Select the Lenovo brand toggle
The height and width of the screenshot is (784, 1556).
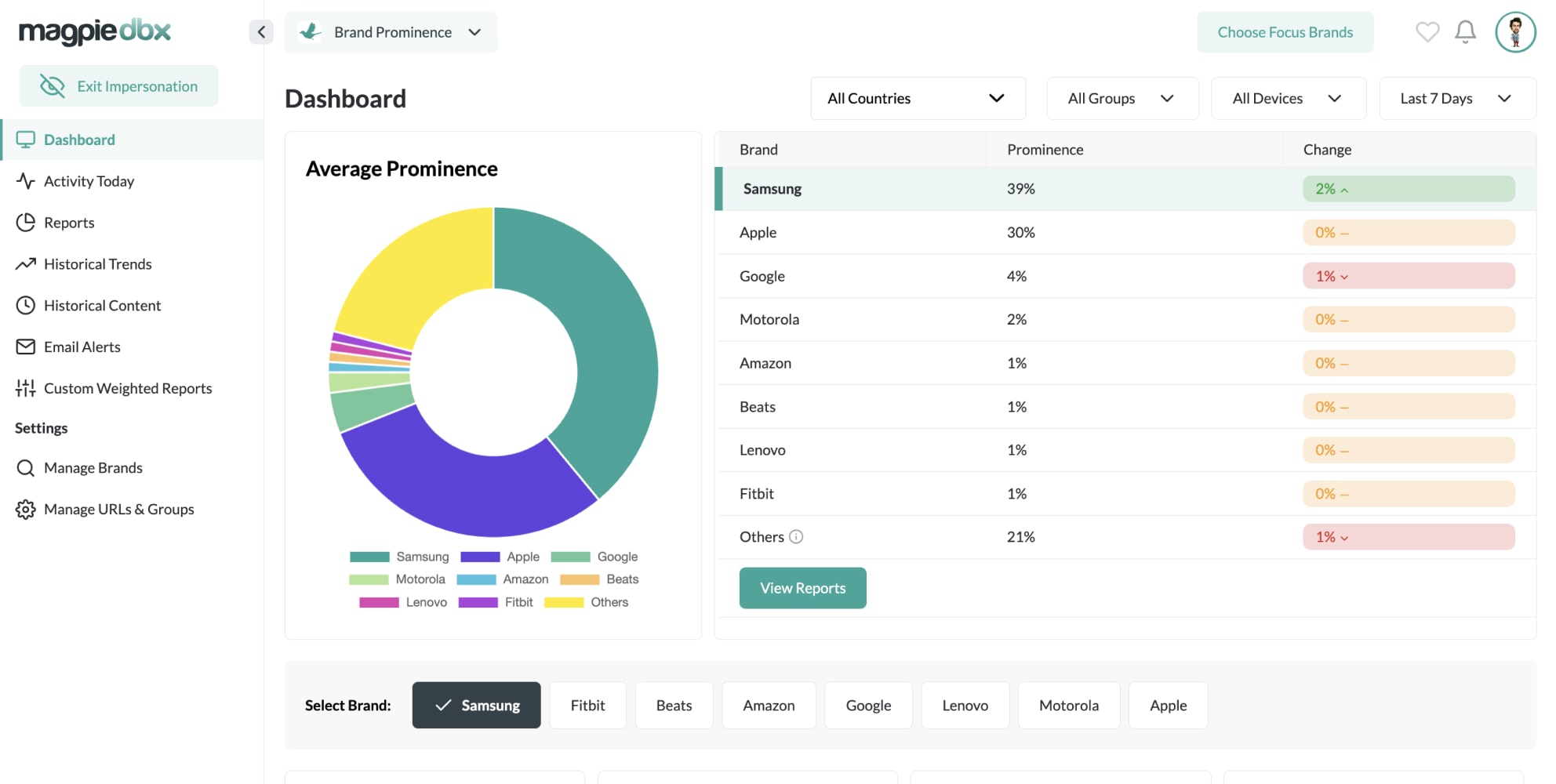pos(965,706)
